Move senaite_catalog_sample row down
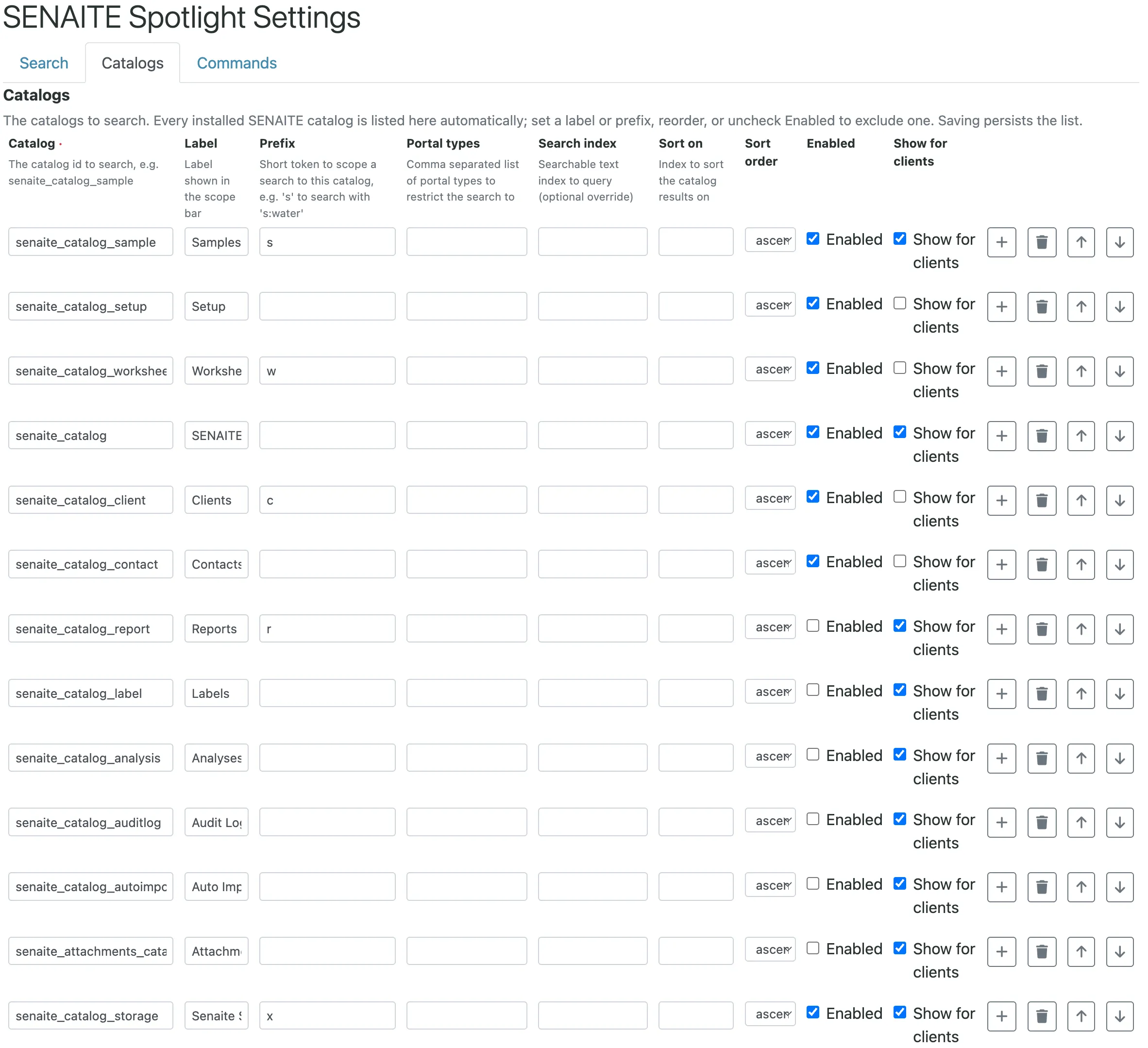The height and width of the screenshot is (1048, 1148). click(x=1119, y=242)
